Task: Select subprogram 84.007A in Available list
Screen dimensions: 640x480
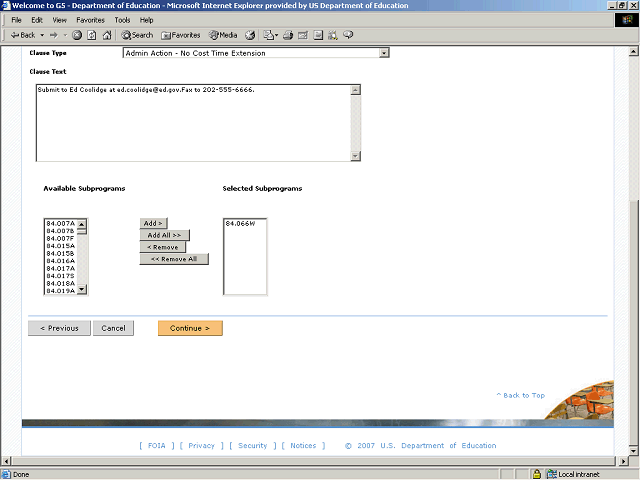Action: pos(60,224)
